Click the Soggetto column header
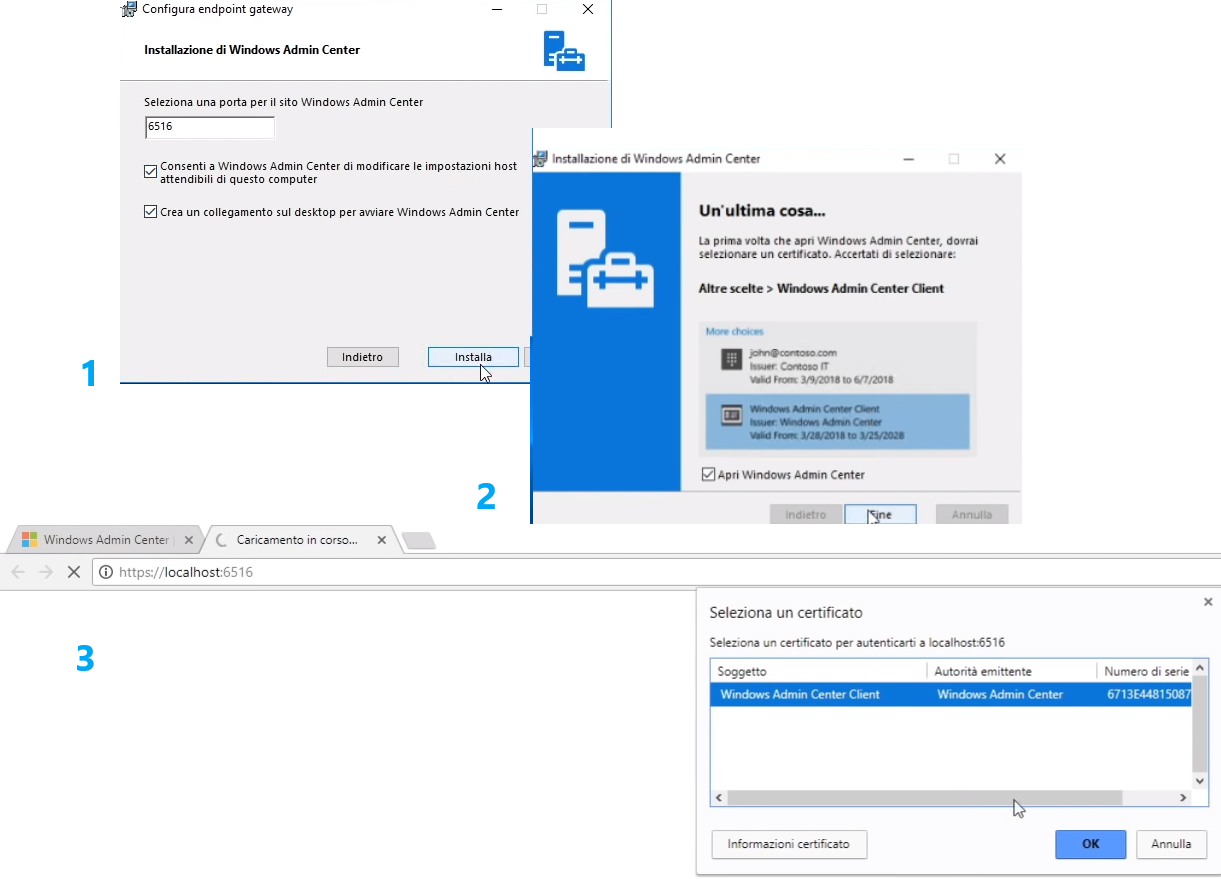This screenshot has width=1221, height=879. [819, 671]
